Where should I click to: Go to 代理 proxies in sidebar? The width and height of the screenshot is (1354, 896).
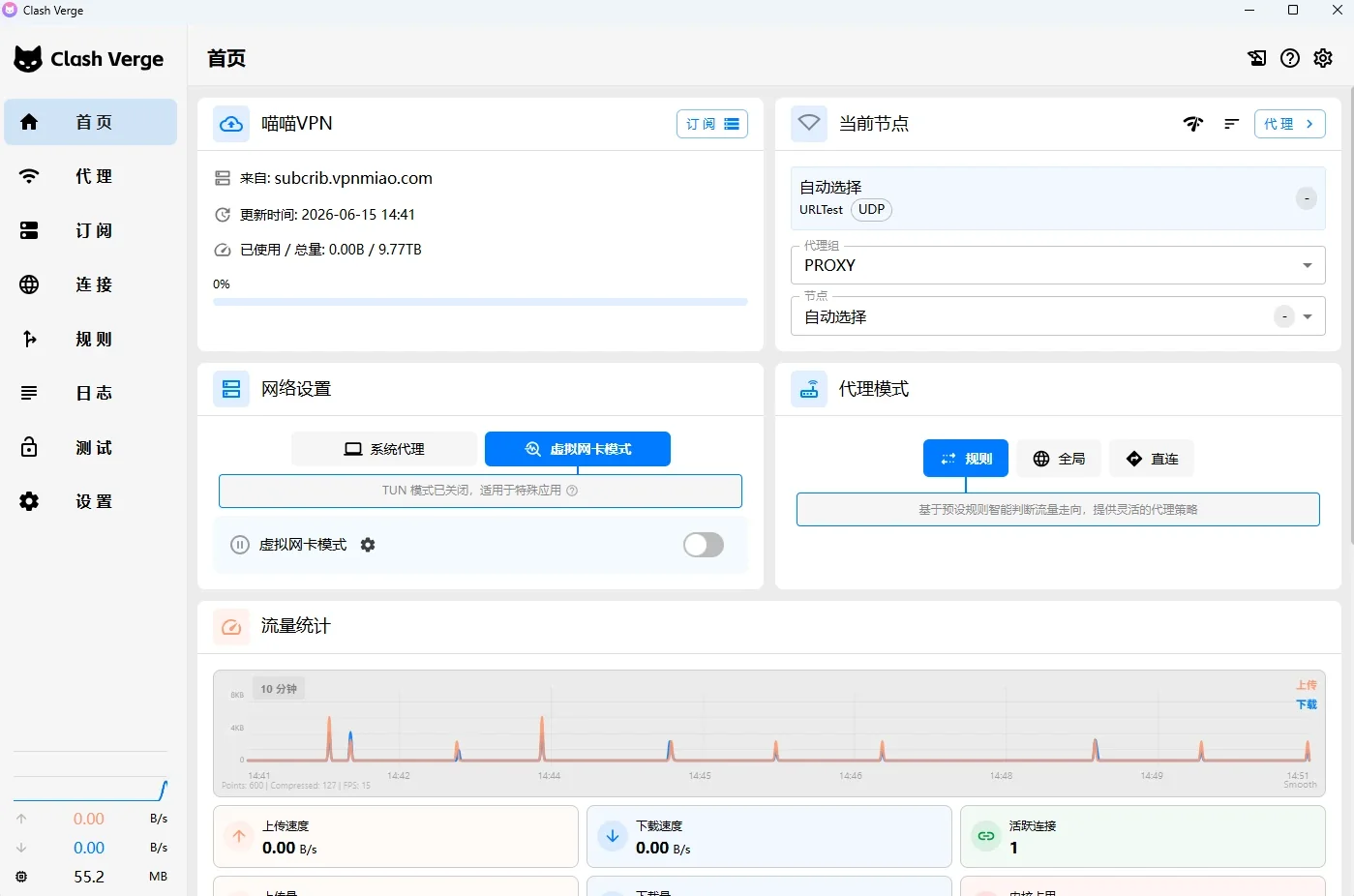coord(91,176)
